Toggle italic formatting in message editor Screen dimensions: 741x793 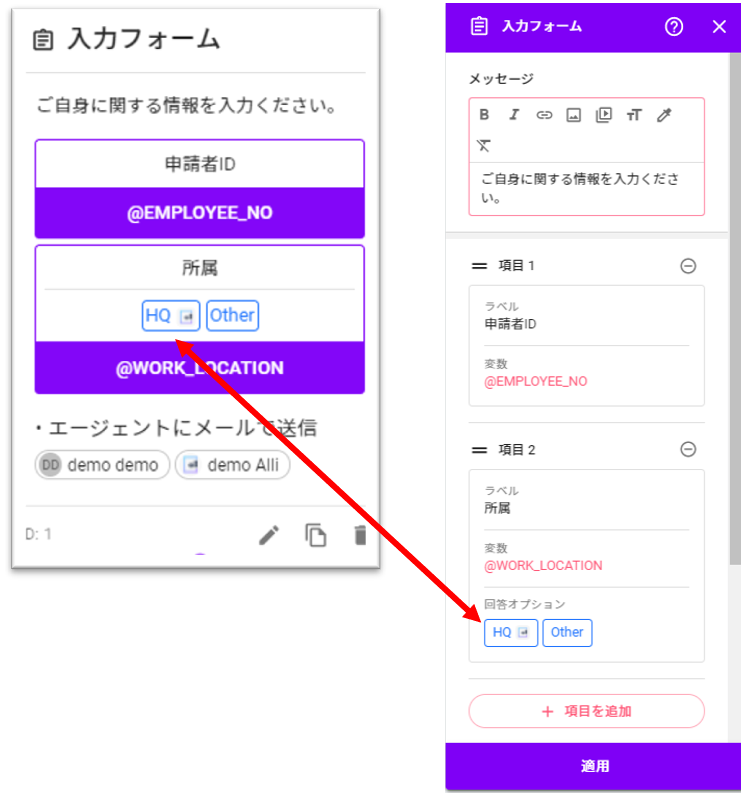[x=514, y=115]
